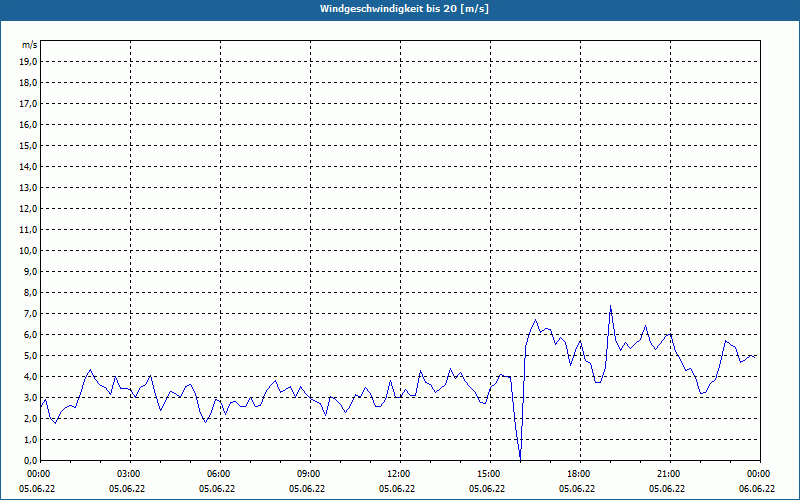Click the "2,0" y-axis value

coord(31,418)
